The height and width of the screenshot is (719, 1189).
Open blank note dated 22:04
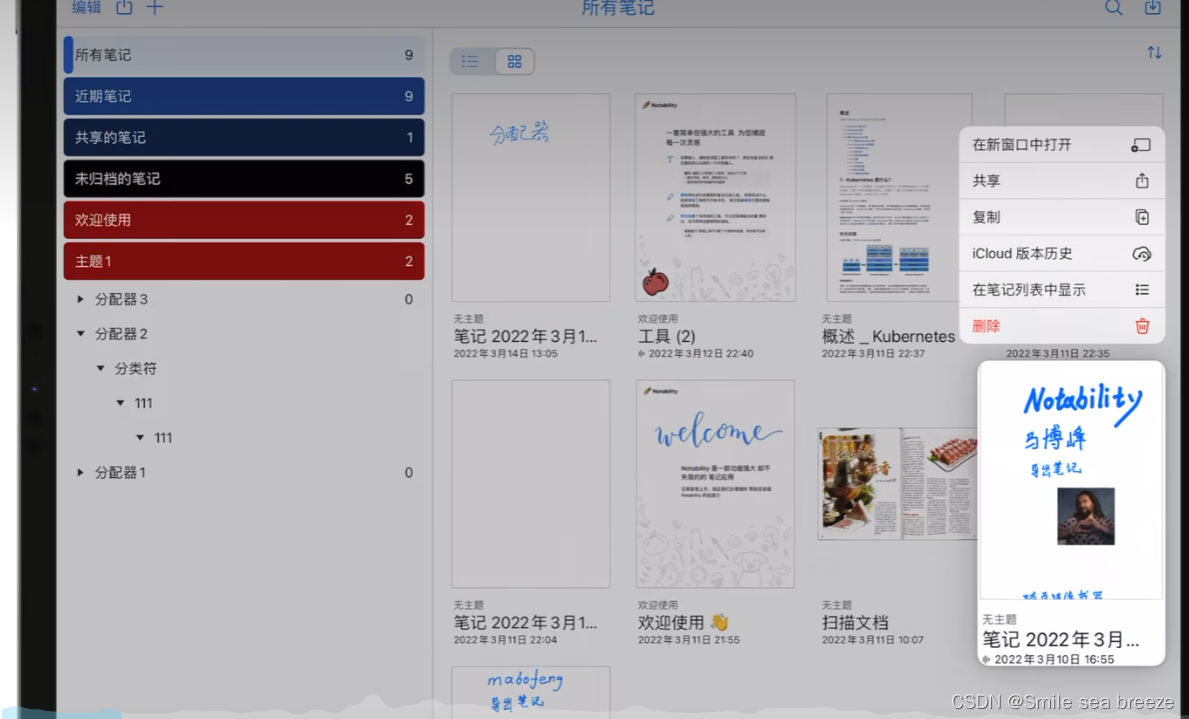(x=531, y=484)
